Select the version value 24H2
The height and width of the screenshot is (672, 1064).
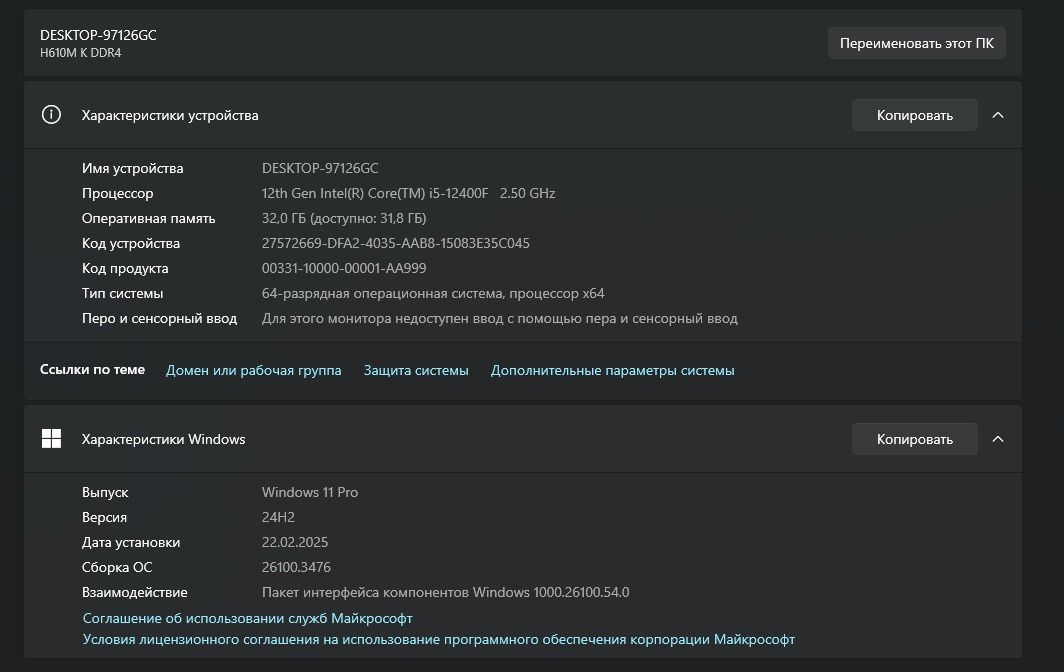point(278,517)
